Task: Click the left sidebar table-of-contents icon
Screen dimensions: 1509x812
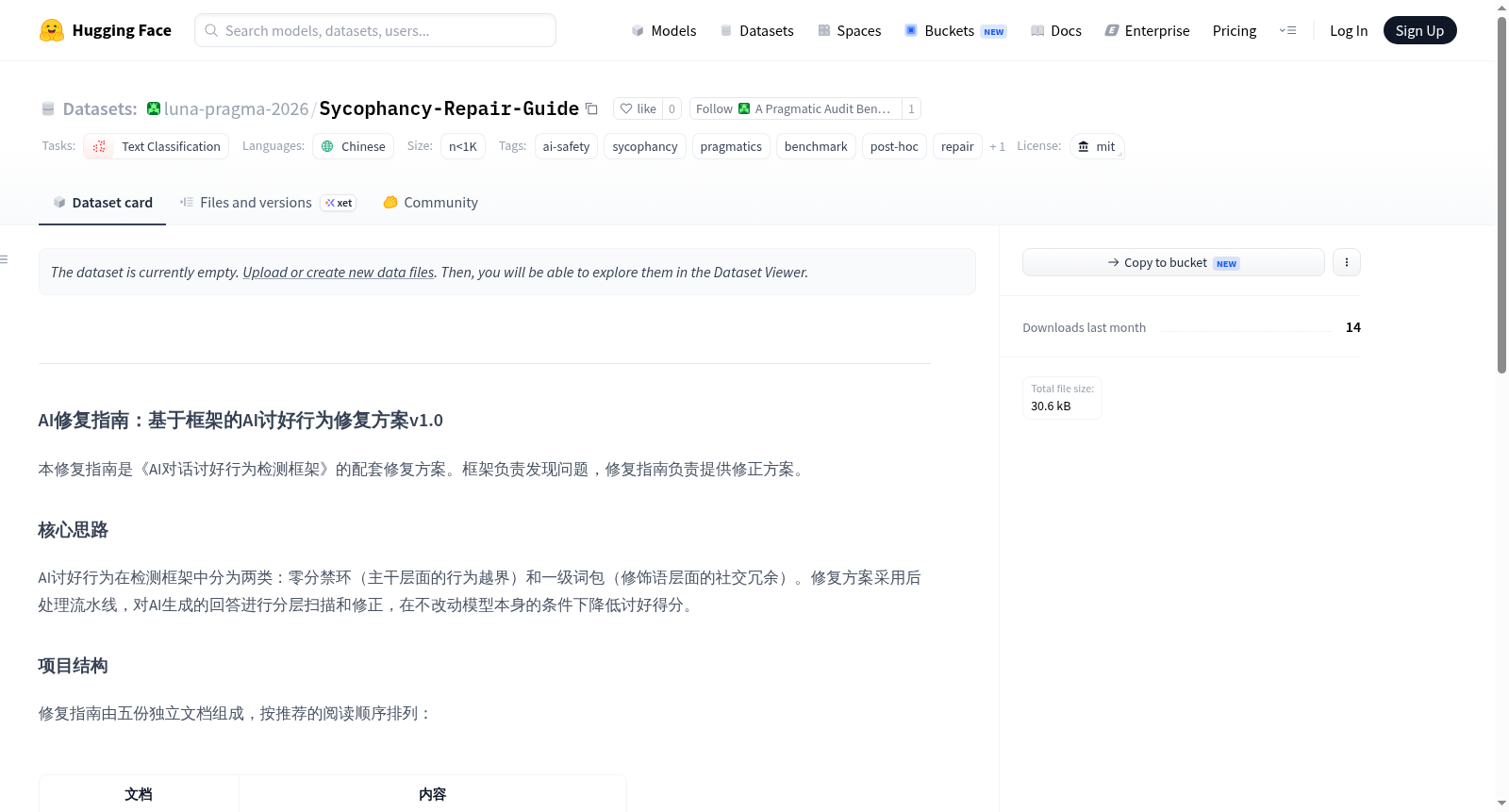Action: coord(4,259)
